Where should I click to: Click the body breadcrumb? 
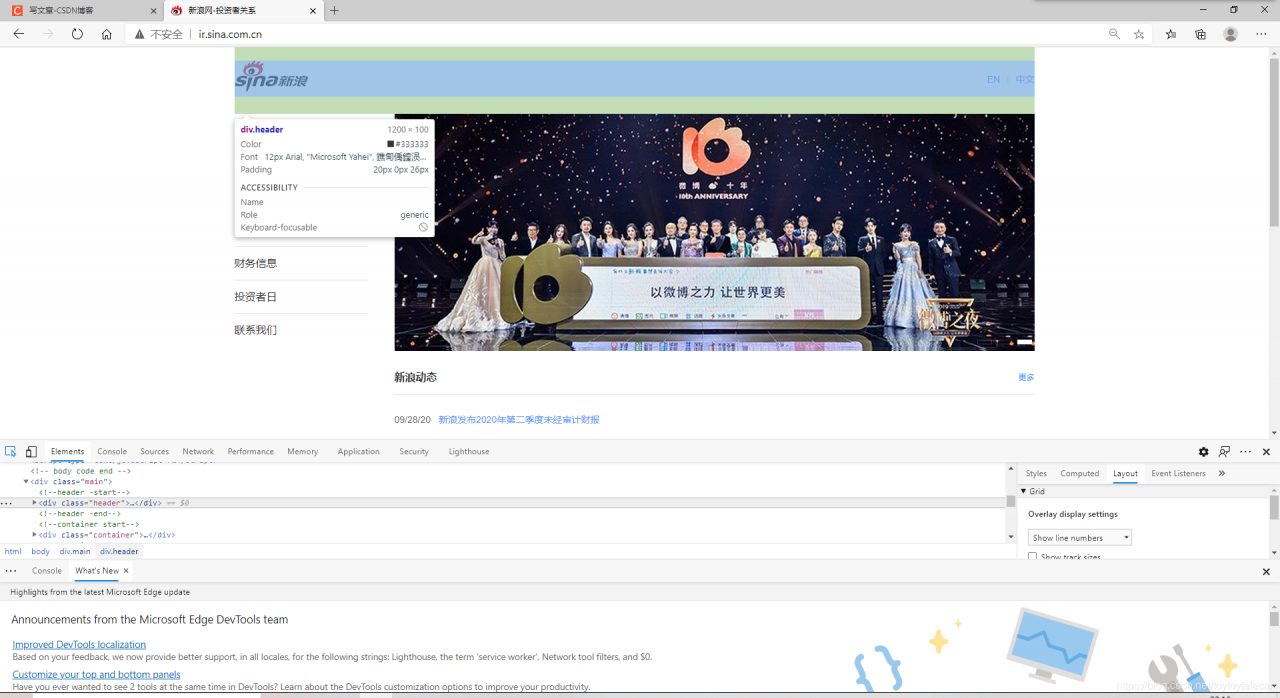point(40,551)
